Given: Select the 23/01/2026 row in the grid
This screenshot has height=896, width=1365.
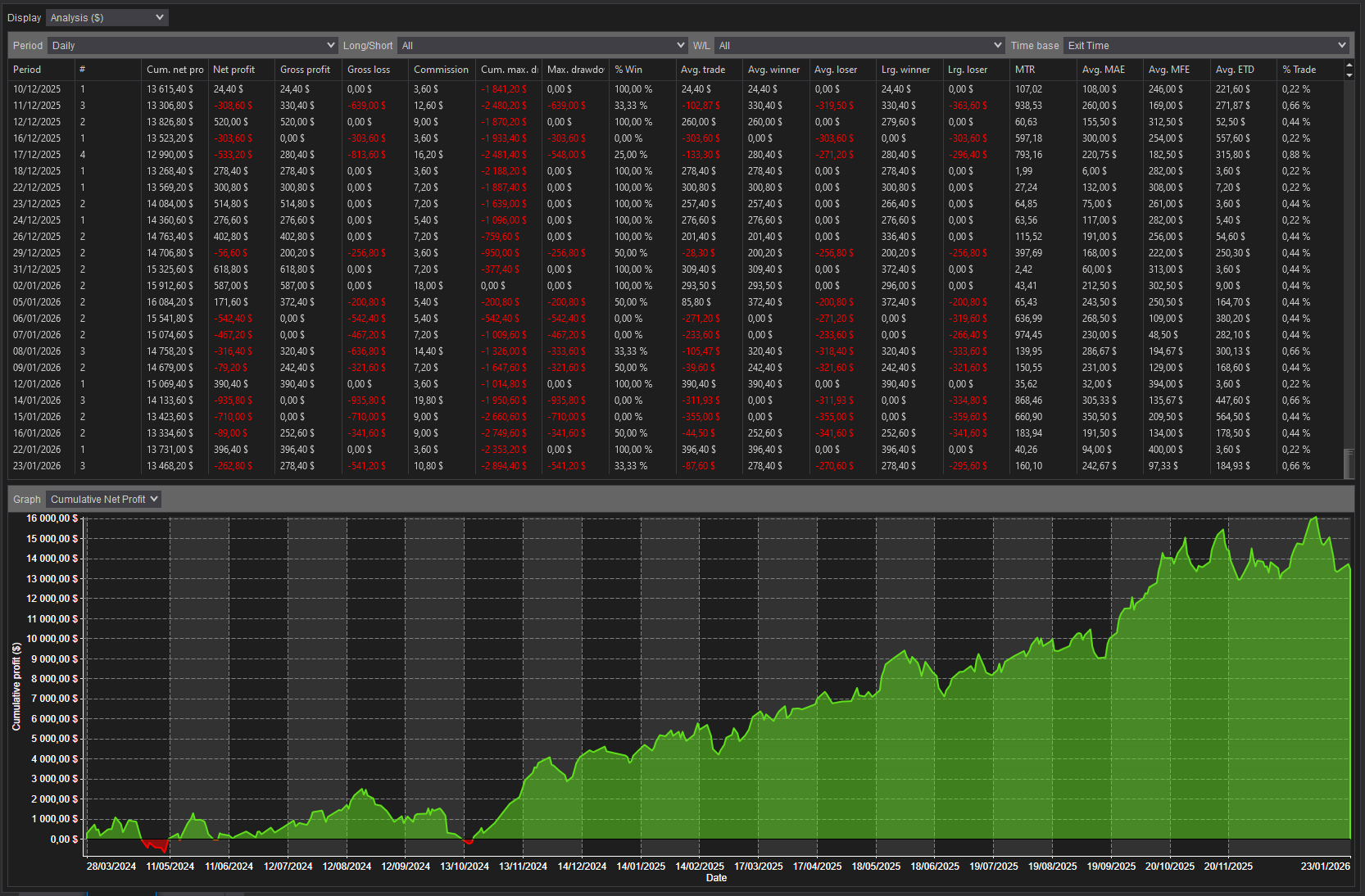Looking at the screenshot, I should coord(37,466).
